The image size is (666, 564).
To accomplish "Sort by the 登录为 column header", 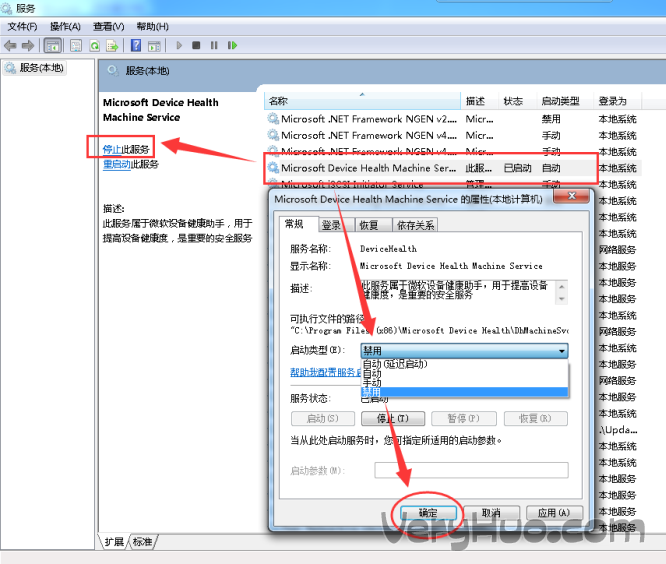I will coord(617,101).
